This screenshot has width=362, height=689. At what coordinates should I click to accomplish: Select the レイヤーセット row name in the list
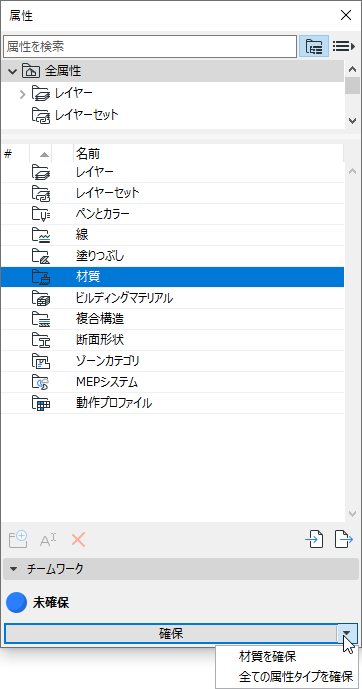[x=108, y=193]
